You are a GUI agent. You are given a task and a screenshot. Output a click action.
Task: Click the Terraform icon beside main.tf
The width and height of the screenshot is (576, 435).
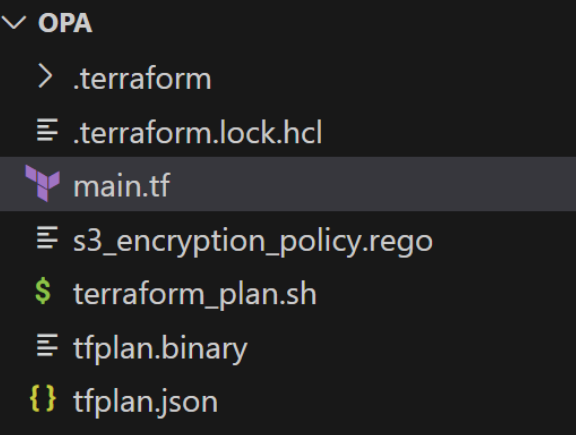(x=42, y=183)
